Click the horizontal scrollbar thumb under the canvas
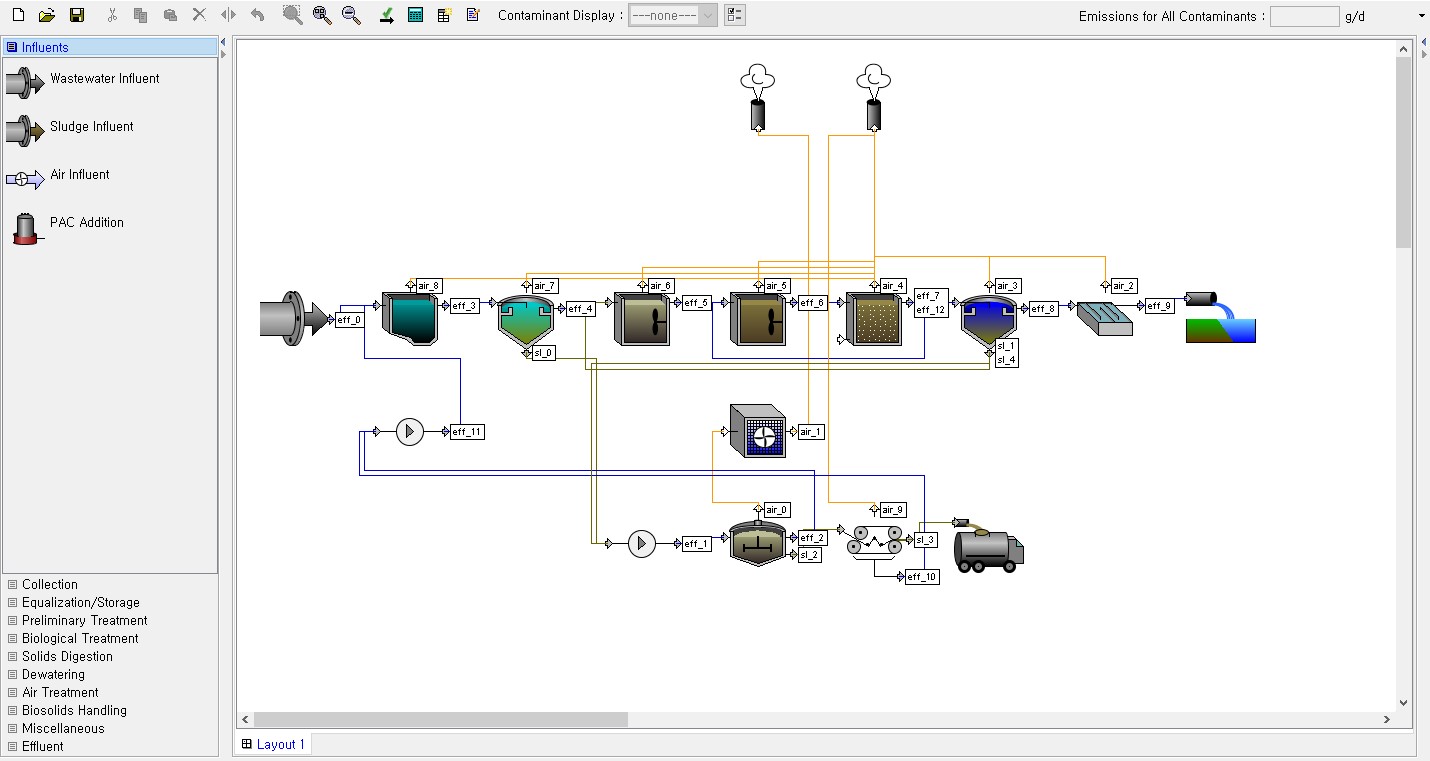 pos(440,719)
